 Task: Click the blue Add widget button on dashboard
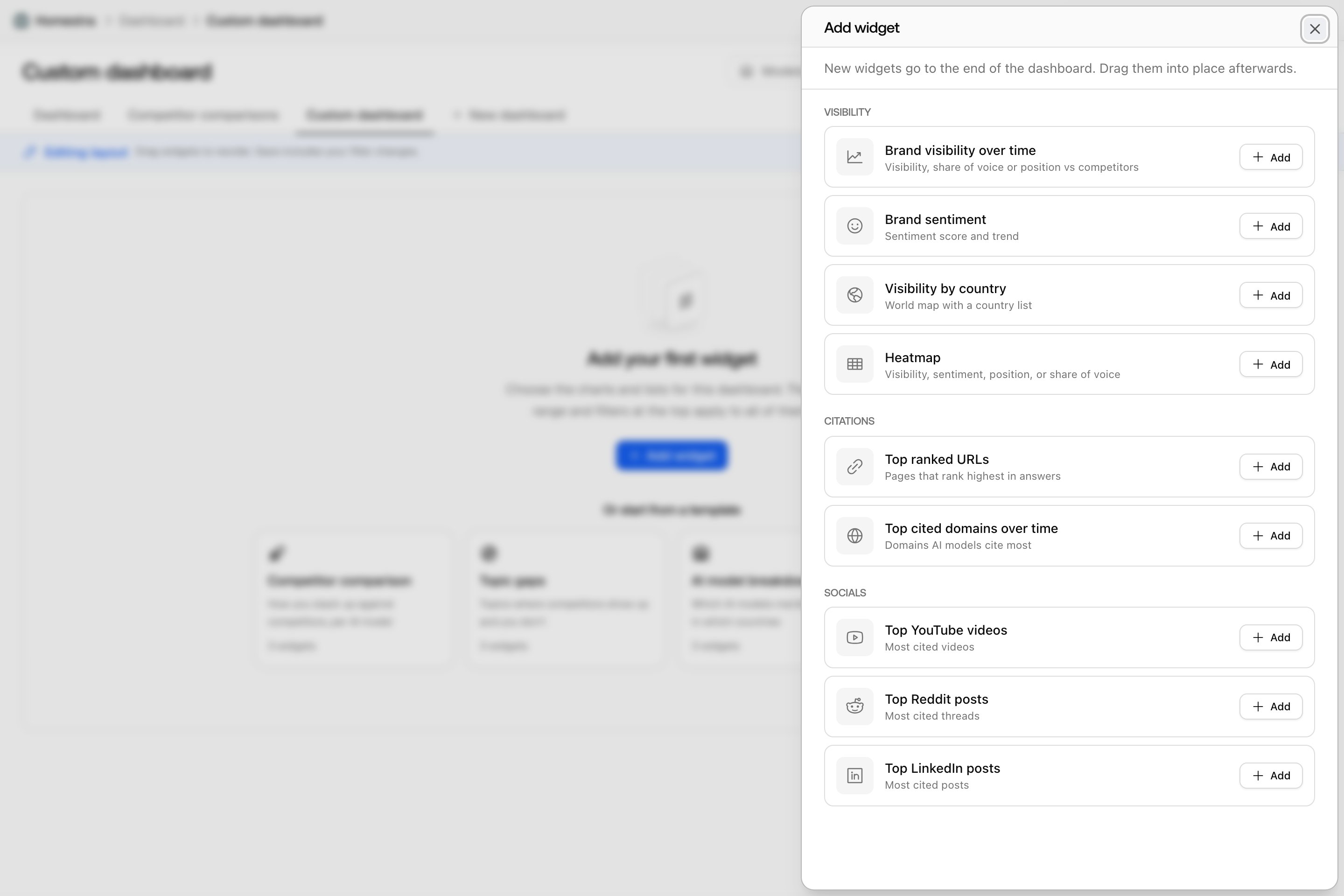pos(672,455)
